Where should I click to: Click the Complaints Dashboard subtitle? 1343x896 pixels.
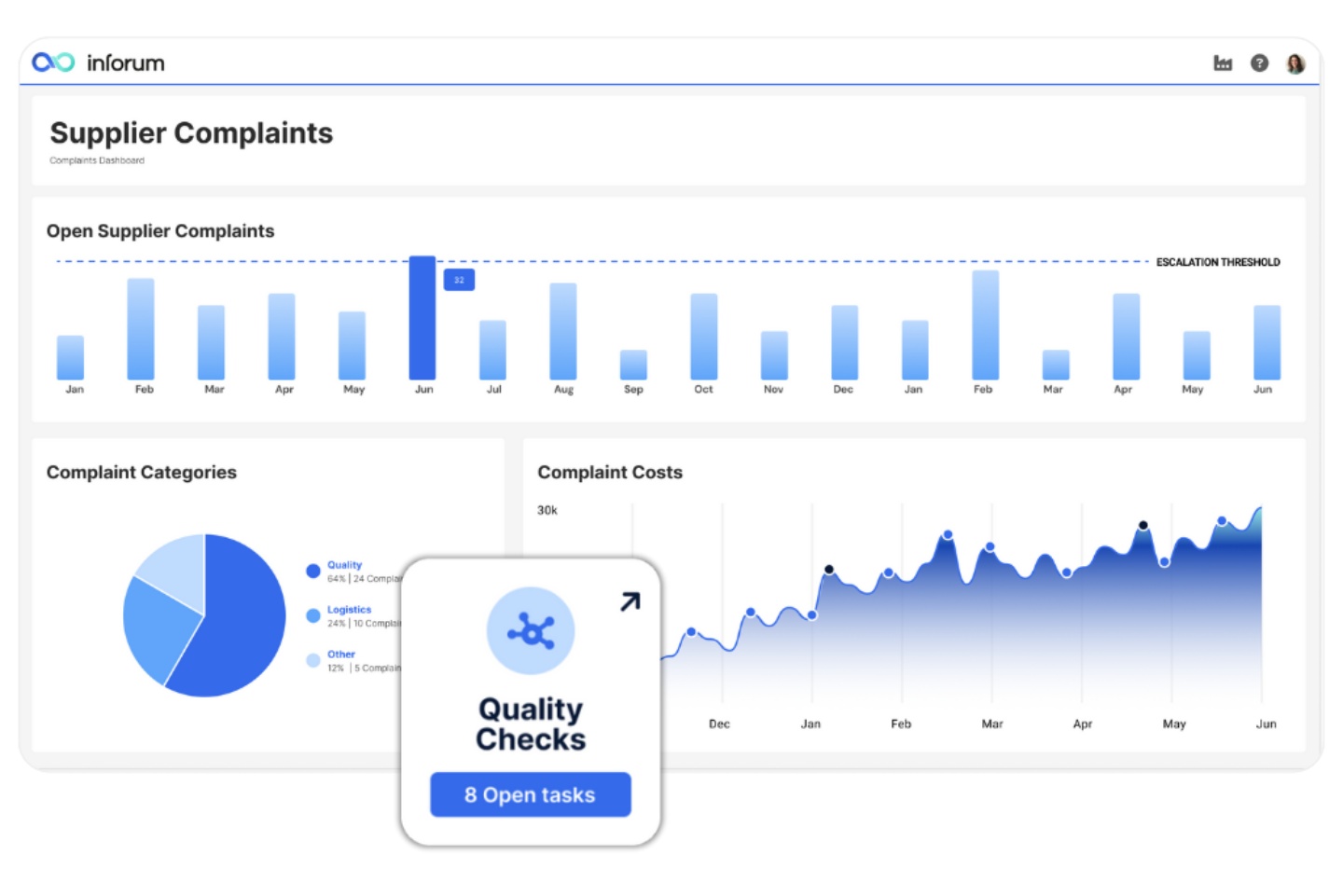(x=98, y=160)
